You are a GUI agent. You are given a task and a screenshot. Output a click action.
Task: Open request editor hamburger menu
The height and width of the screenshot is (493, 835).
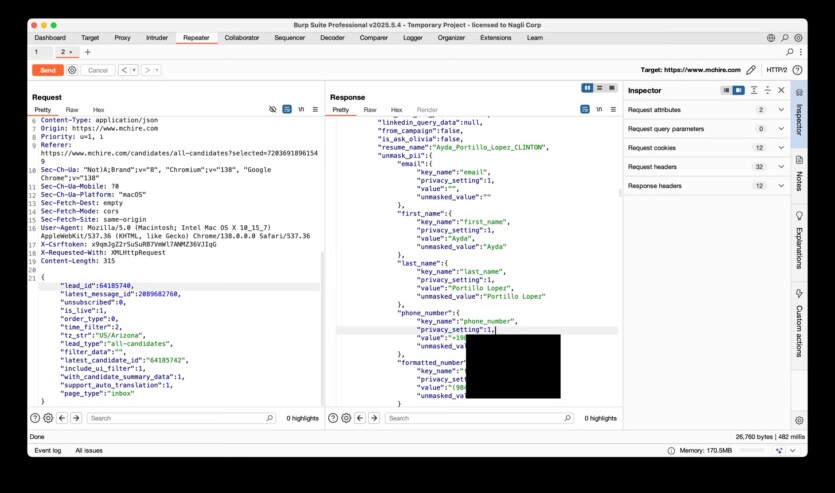pos(315,109)
